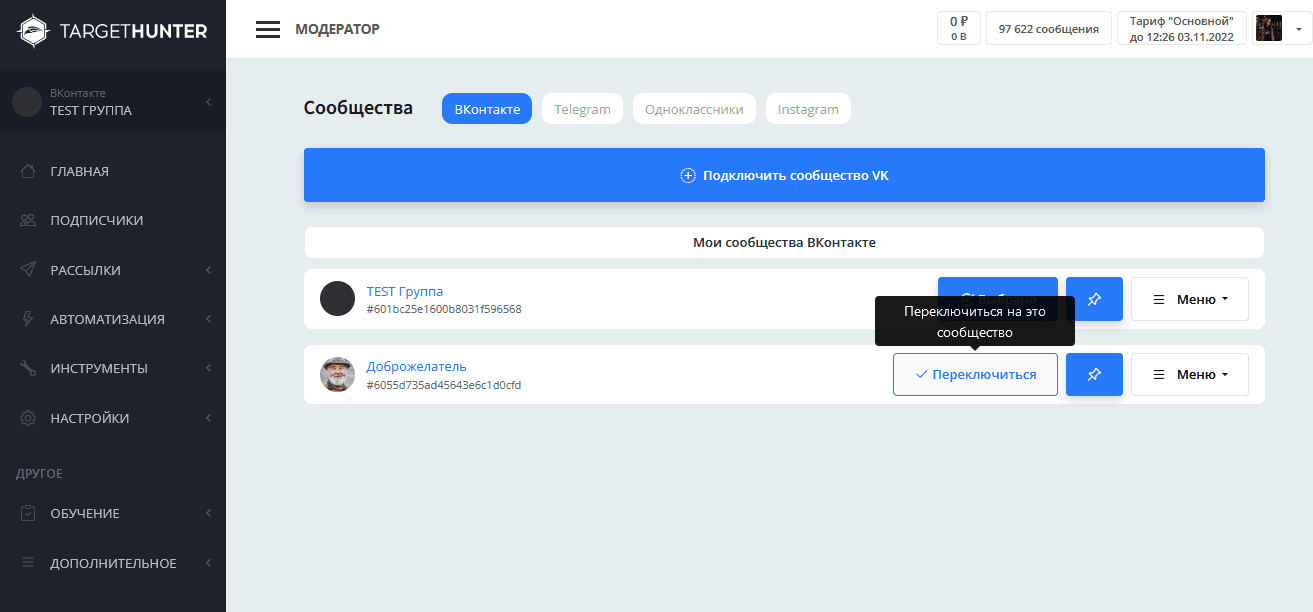Image resolution: width=1313 pixels, height=612 pixels.
Task: Select the Instagram tab
Action: click(808, 109)
